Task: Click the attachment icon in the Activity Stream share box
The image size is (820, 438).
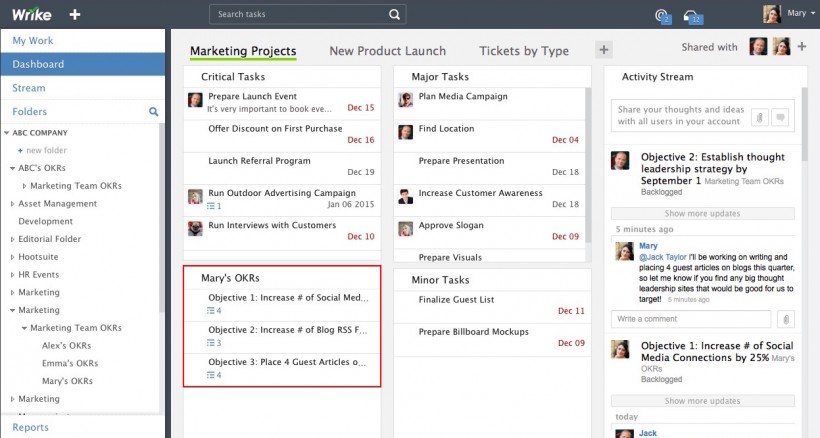Action: (760, 117)
